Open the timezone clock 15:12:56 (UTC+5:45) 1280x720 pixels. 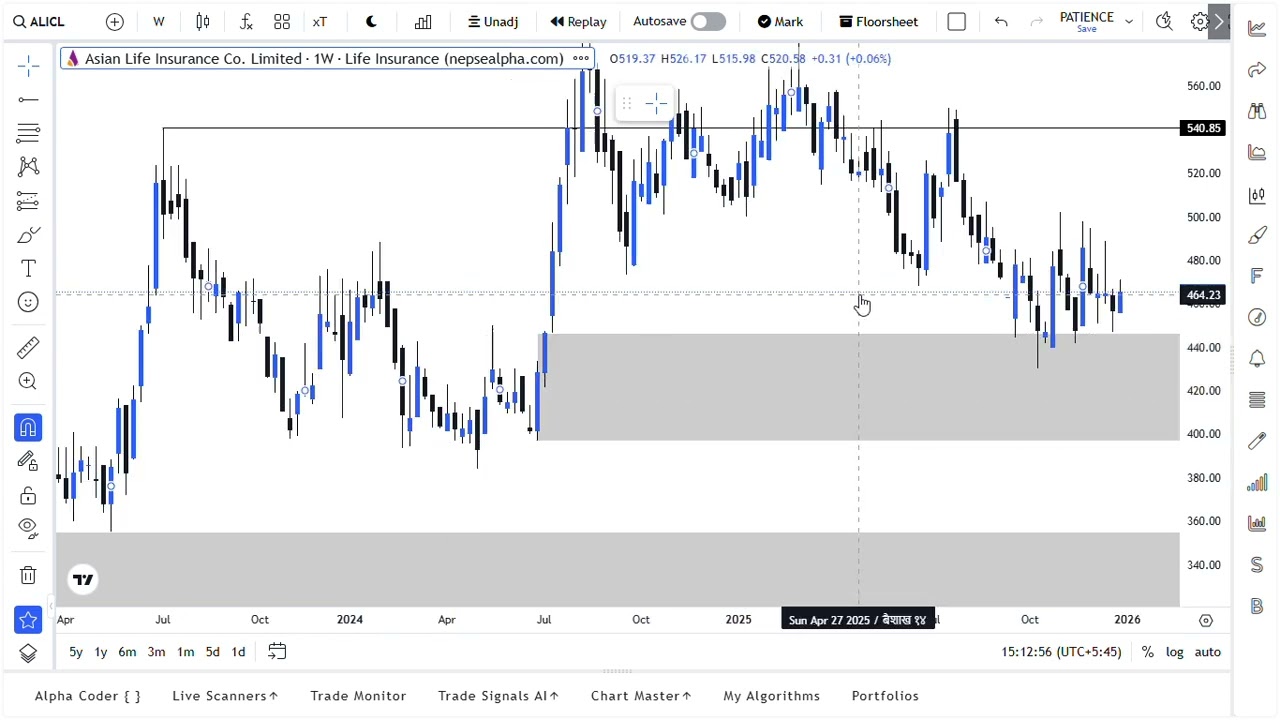coord(1061,652)
